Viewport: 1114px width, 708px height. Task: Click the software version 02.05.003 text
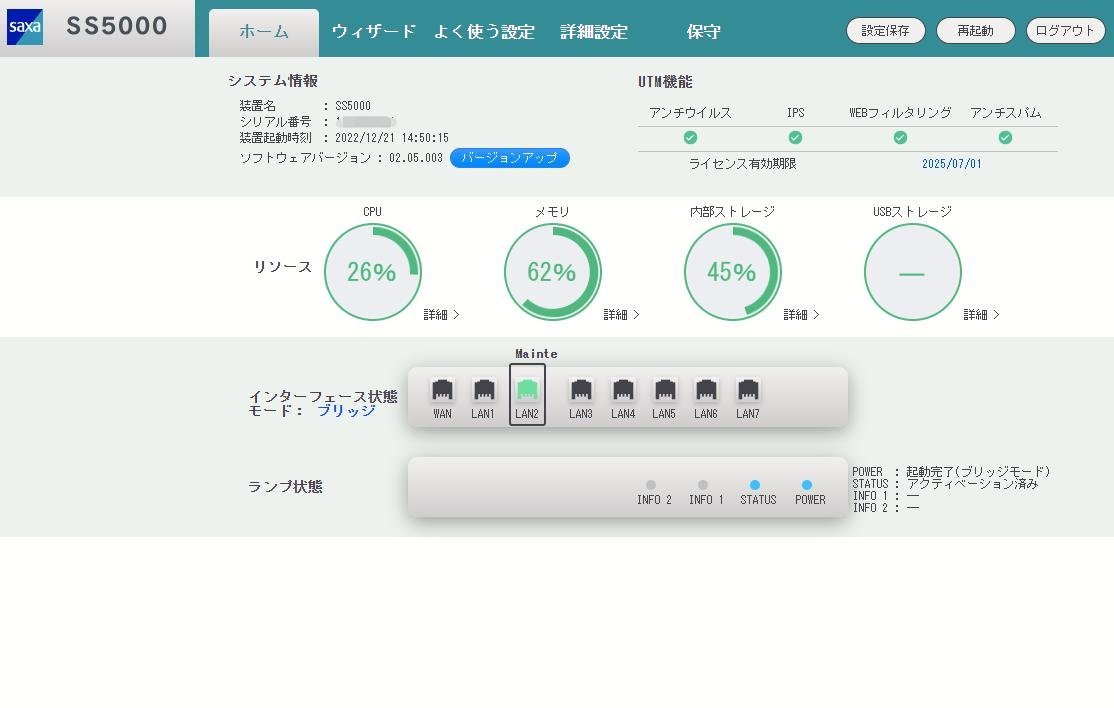416,158
